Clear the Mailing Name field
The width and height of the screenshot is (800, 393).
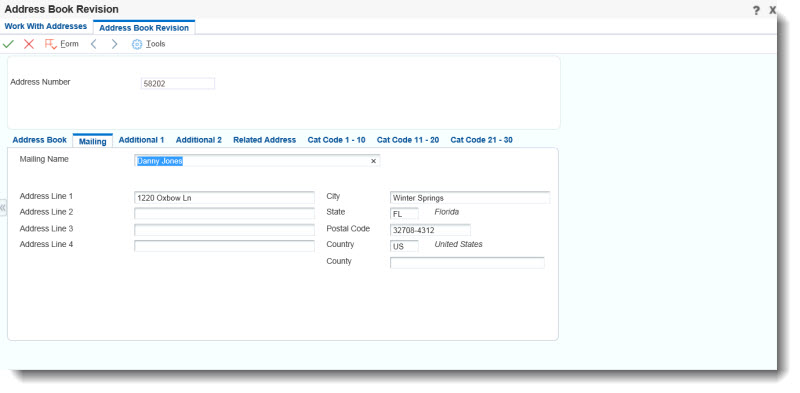[x=373, y=161]
